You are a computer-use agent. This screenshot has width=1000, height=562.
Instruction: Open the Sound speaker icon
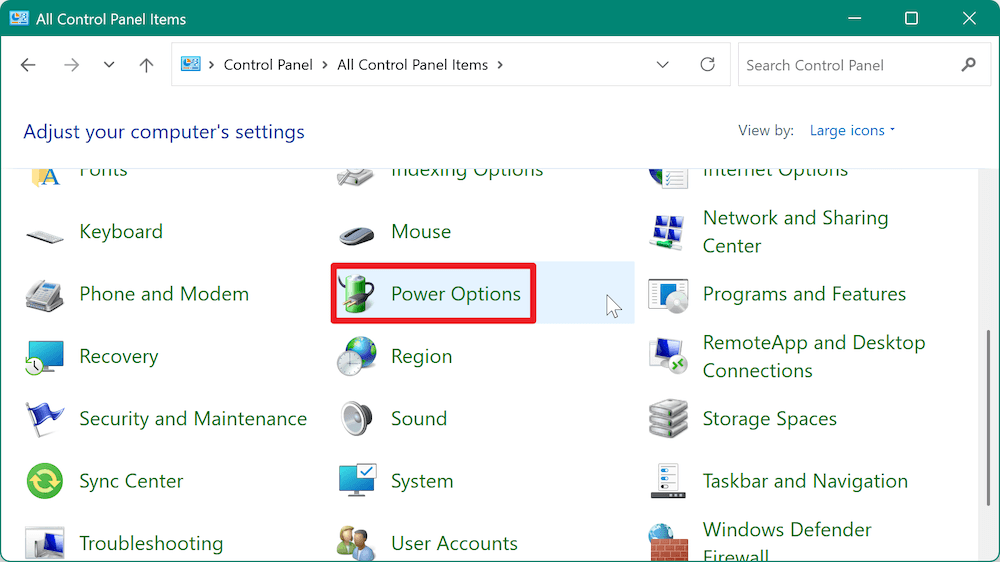[357, 418]
